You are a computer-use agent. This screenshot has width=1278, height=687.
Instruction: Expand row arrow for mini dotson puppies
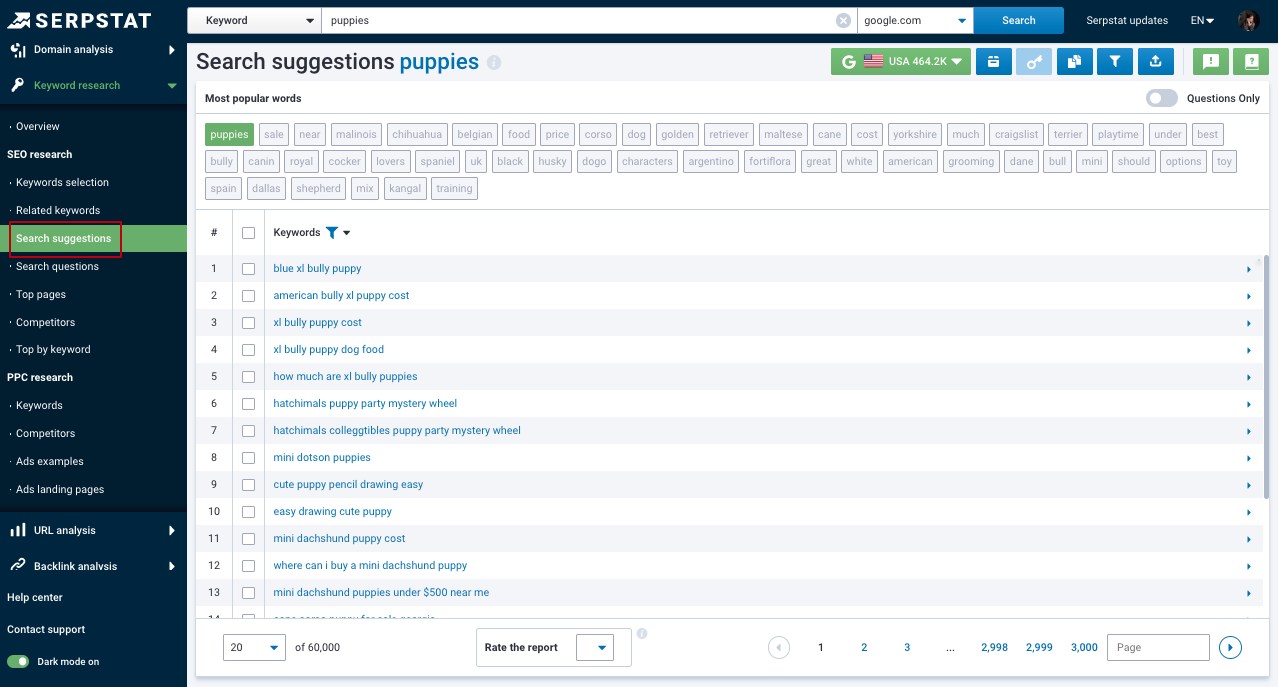pyautogui.click(x=1249, y=458)
